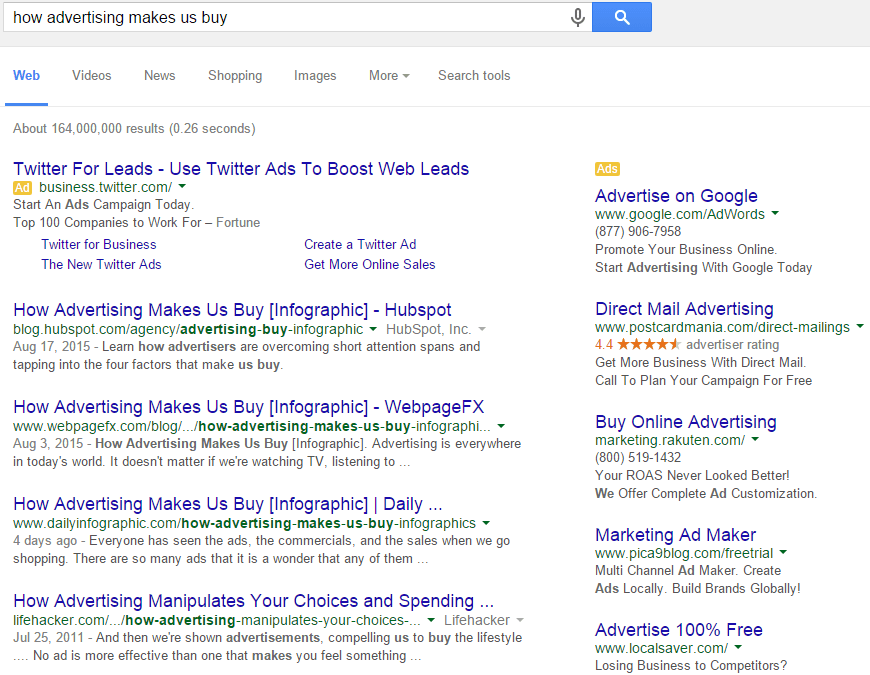Expand arrow after dailyinfographic.com URL

(x=486, y=523)
